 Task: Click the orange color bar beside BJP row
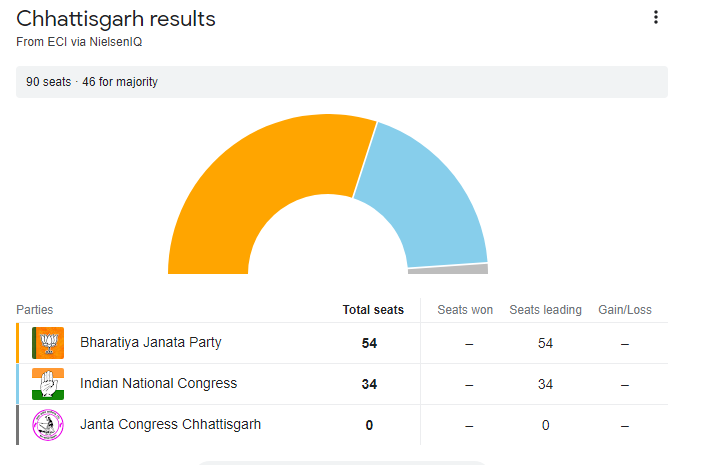pos(18,343)
